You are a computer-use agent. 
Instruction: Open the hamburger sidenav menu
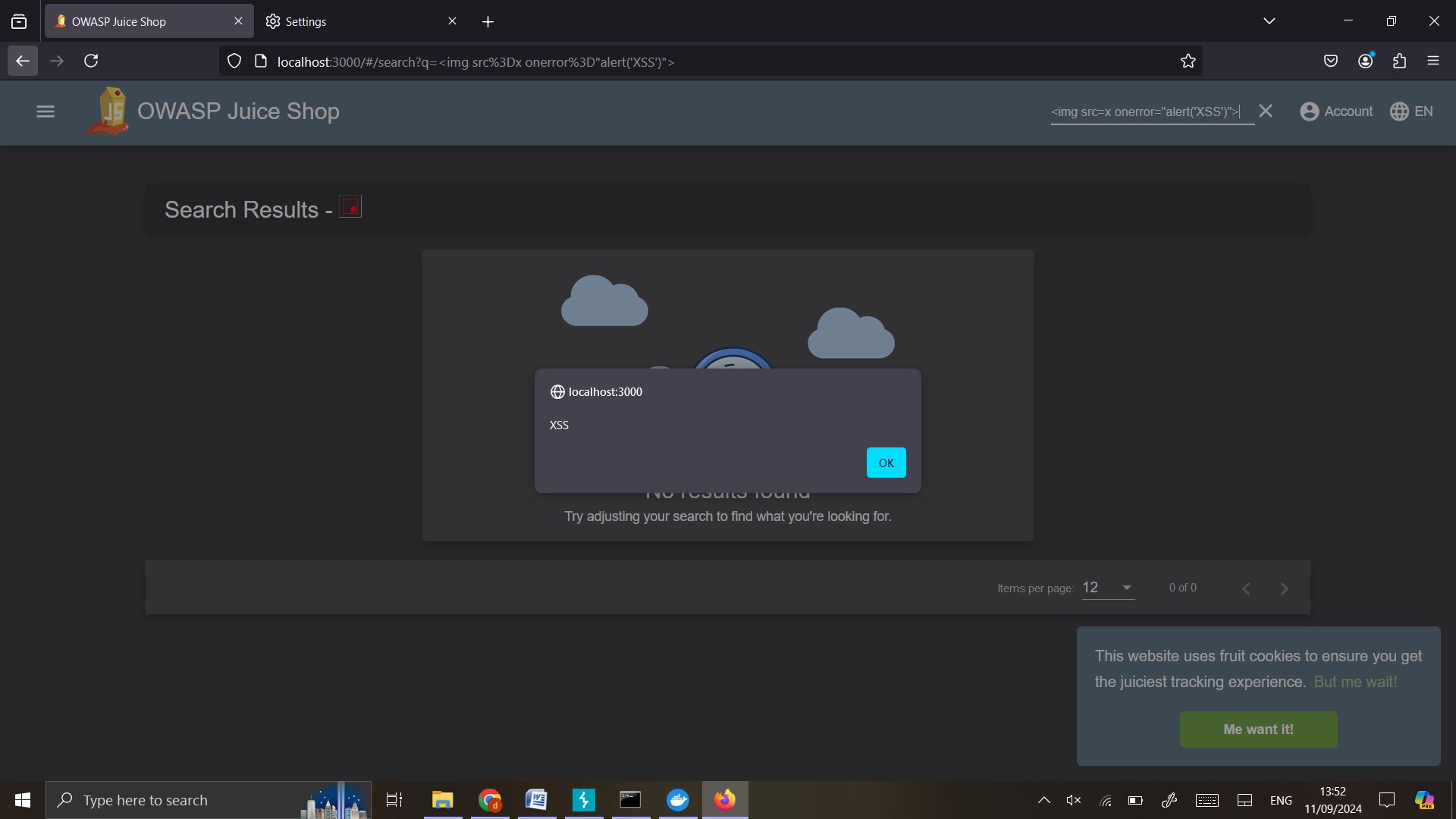45,111
